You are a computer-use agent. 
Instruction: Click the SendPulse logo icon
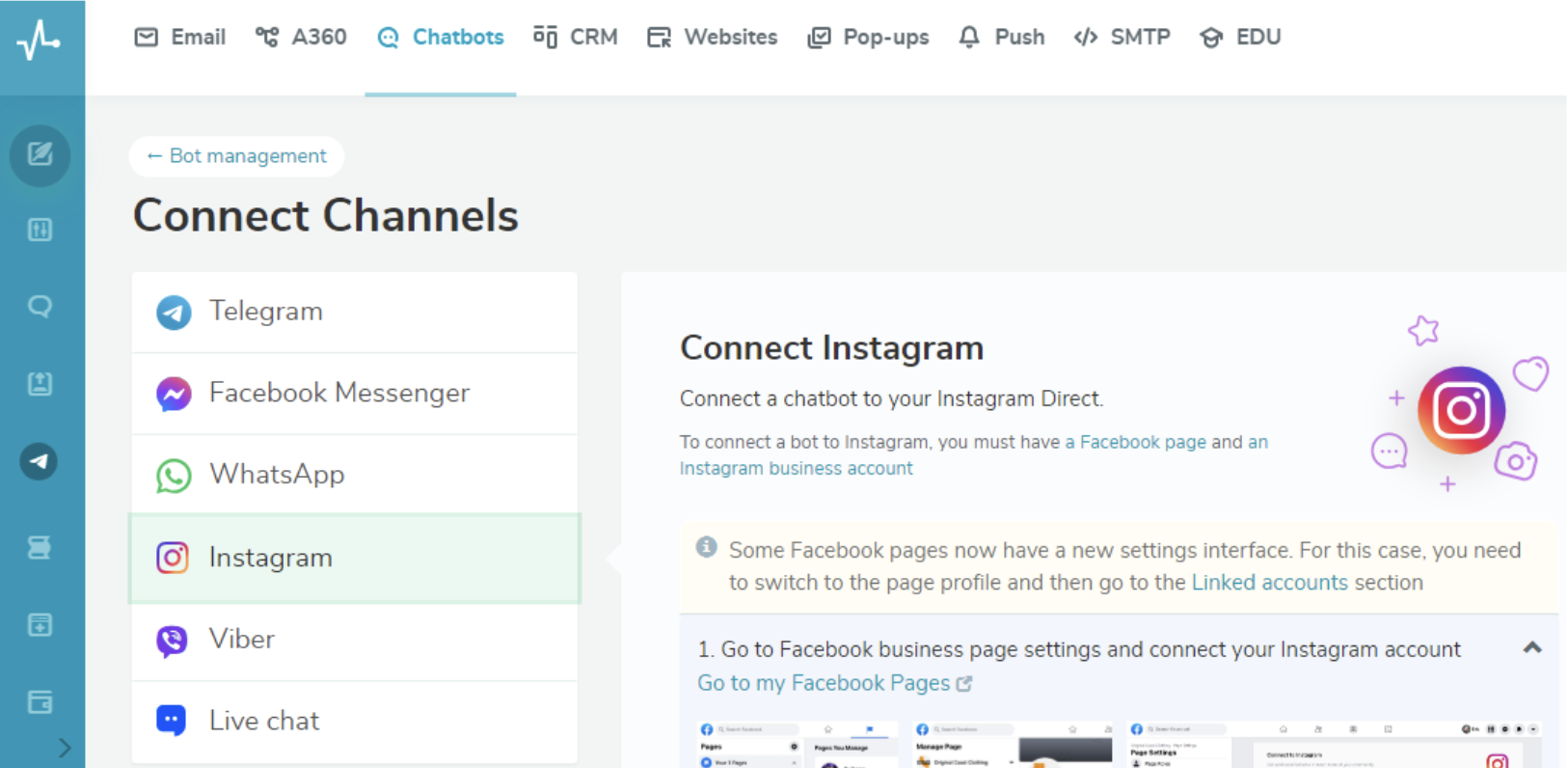(x=39, y=41)
